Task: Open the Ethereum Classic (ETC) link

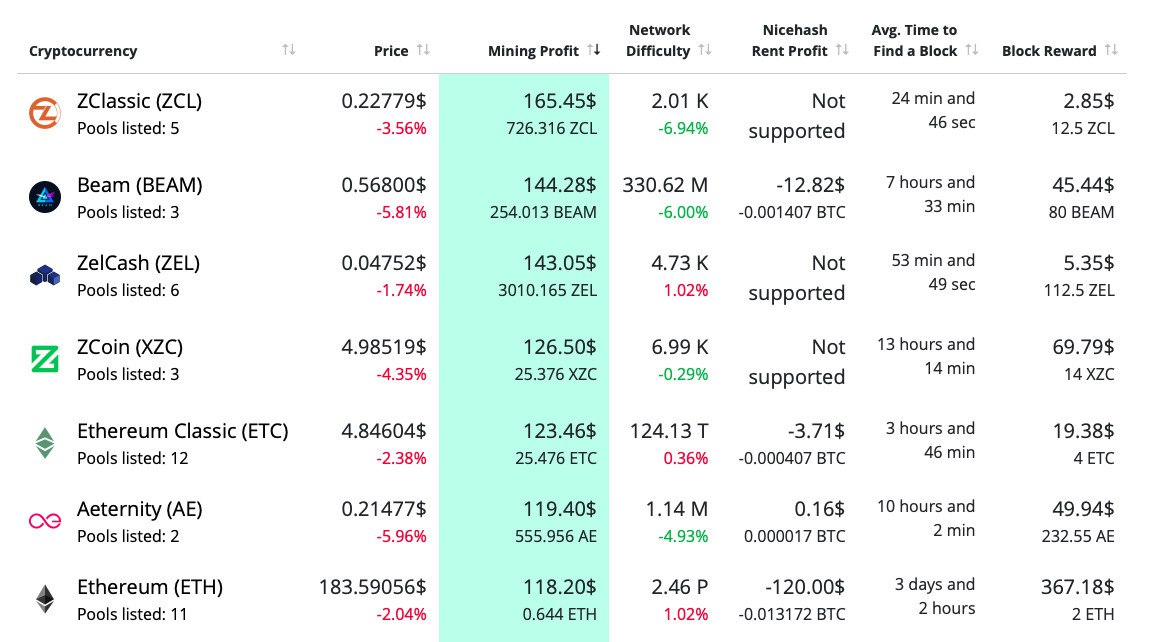Action: 182,431
